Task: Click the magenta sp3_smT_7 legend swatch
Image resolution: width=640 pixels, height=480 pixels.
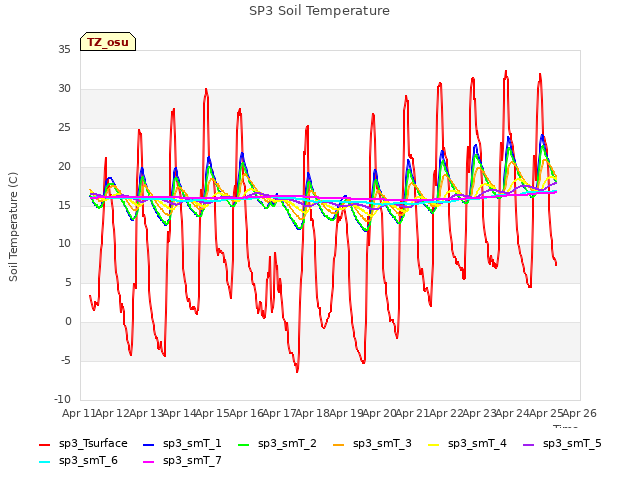Action: [x=149, y=462]
